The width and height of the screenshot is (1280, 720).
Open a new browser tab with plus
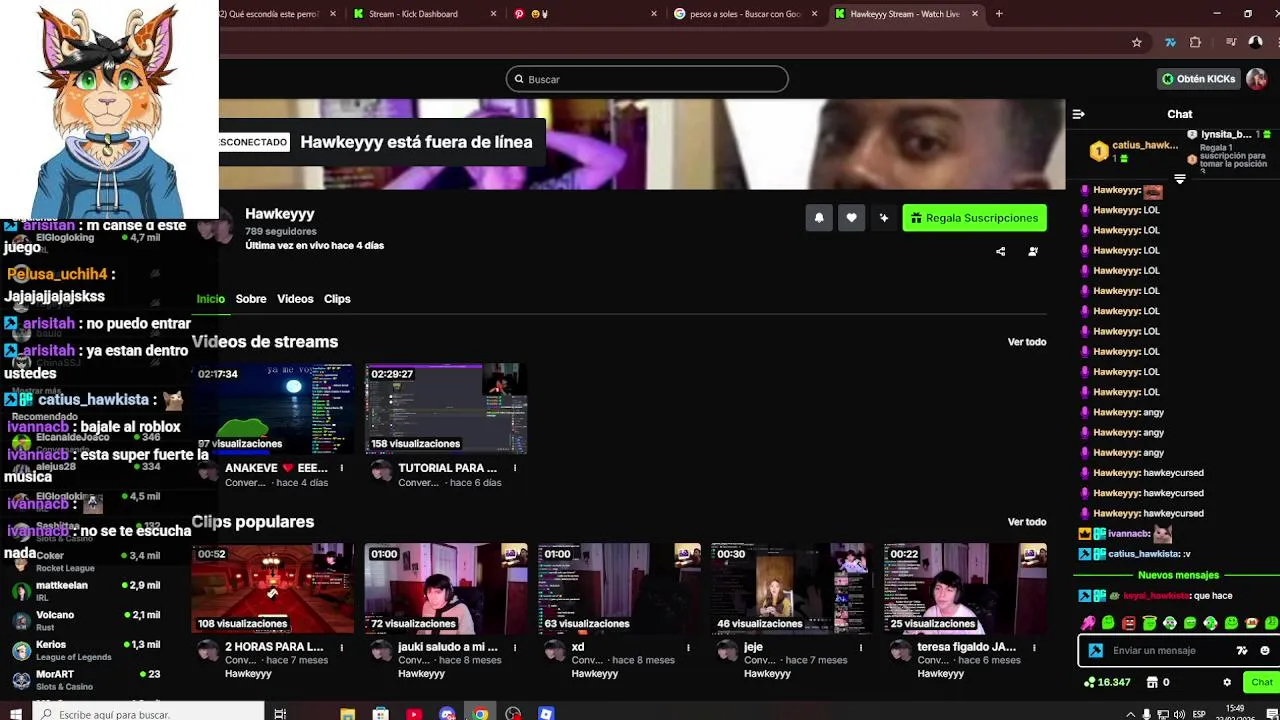999,14
